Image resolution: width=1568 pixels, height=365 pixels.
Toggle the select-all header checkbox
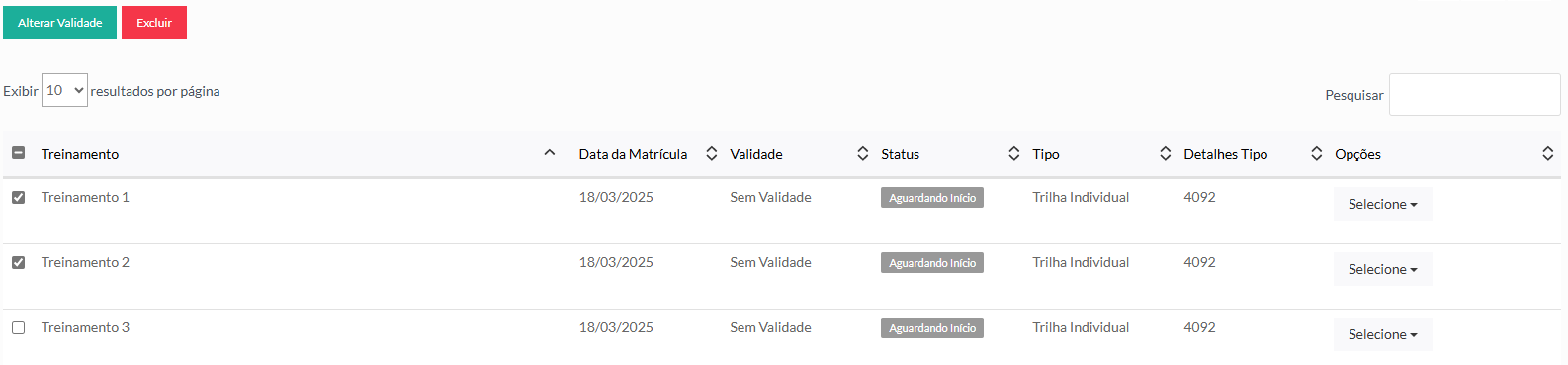[x=18, y=153]
